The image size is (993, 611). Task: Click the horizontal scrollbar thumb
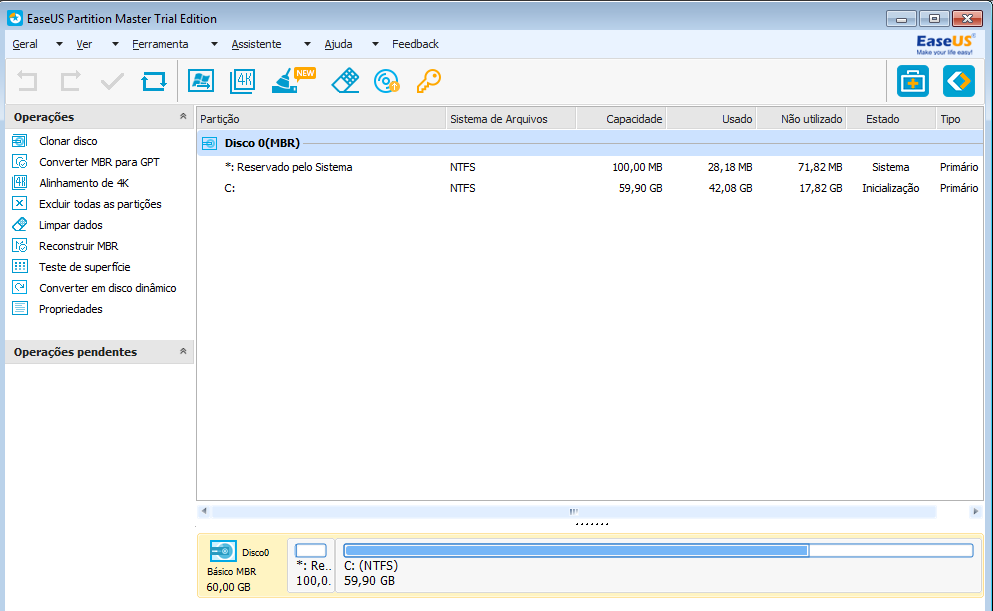point(574,511)
